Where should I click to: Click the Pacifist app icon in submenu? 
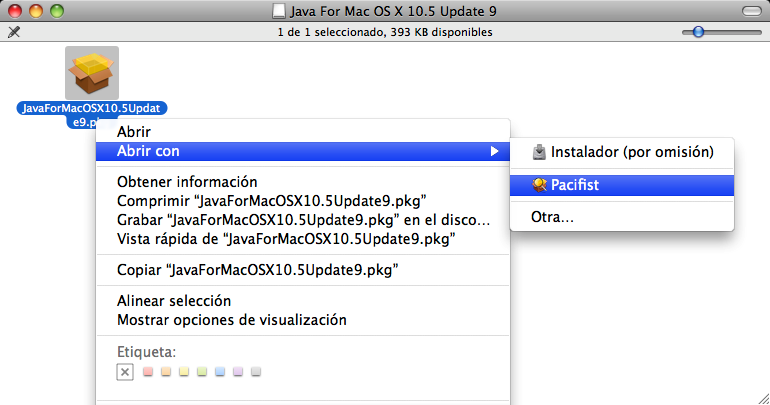point(539,185)
